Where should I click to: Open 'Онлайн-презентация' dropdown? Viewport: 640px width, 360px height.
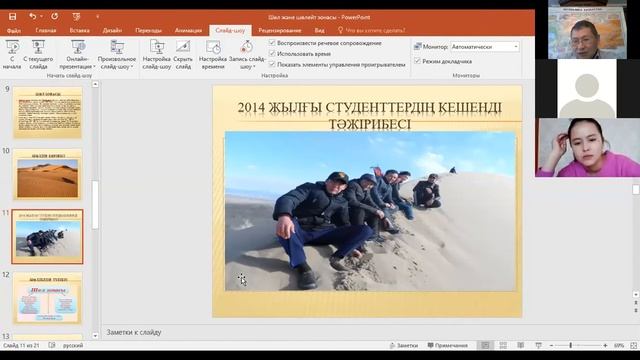point(77,54)
